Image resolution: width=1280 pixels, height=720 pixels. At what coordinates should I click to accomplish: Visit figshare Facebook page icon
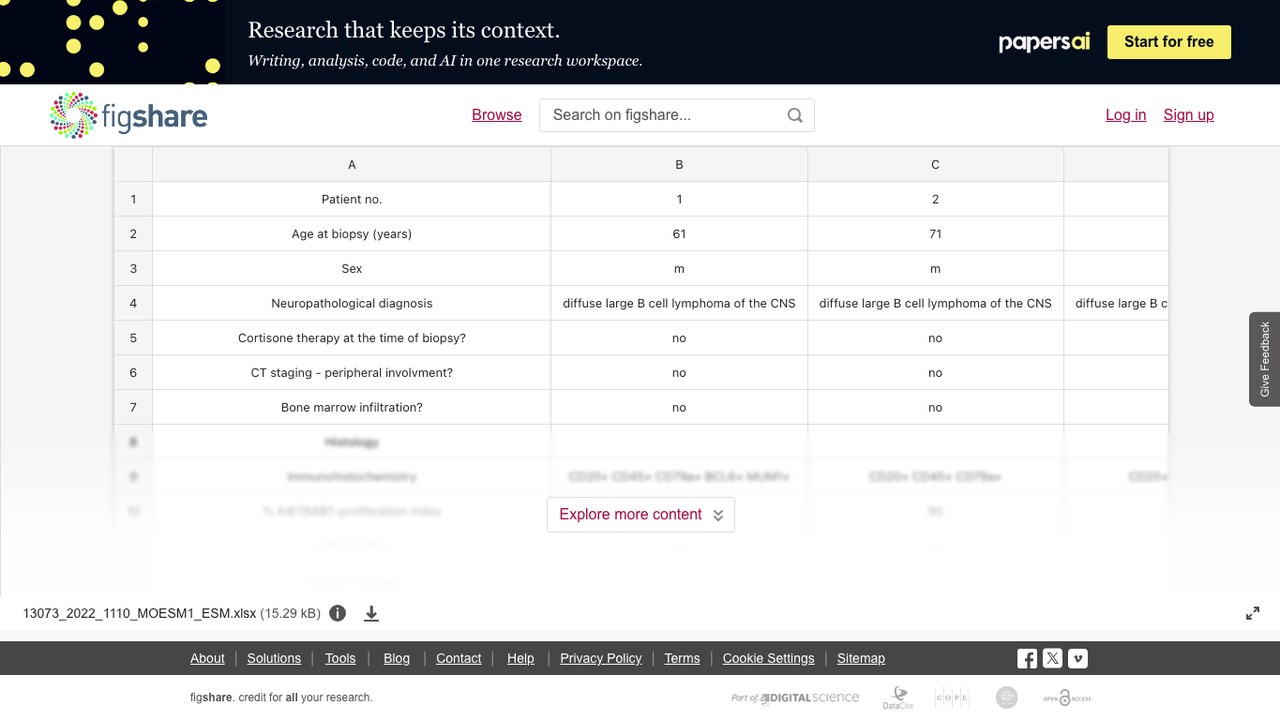coord(1027,658)
